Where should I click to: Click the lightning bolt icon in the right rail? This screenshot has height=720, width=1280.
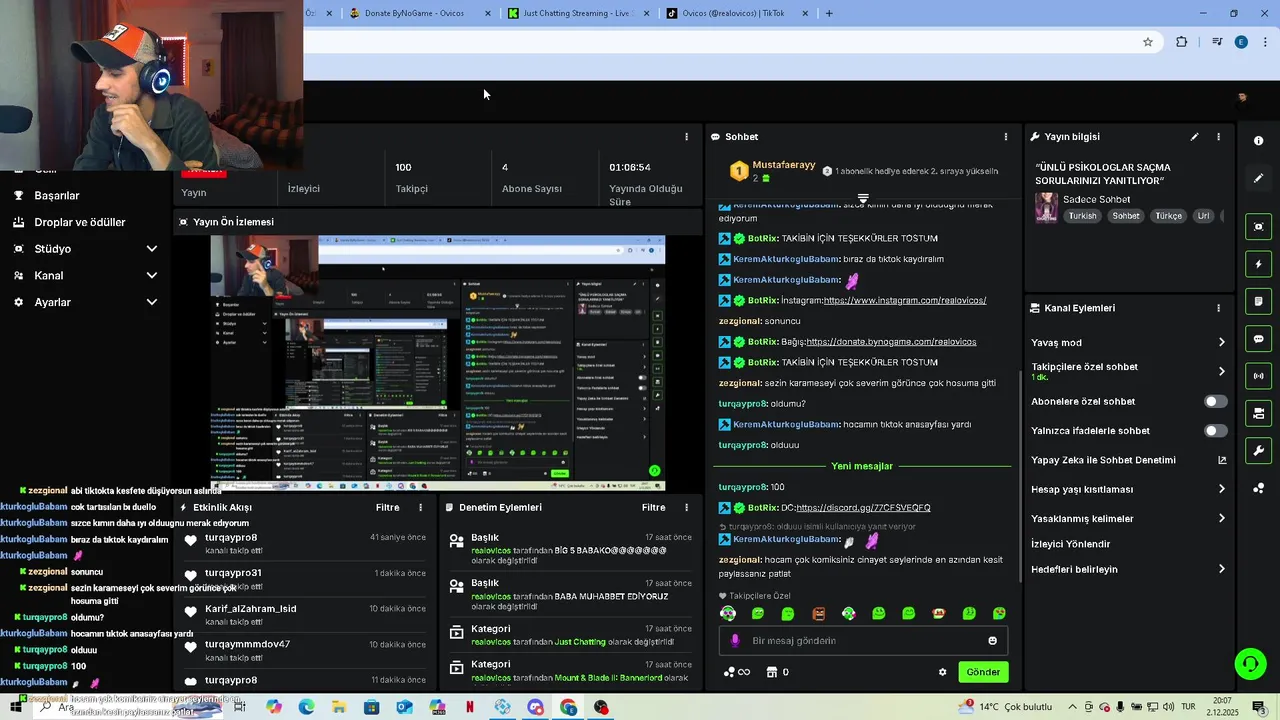point(1258,264)
